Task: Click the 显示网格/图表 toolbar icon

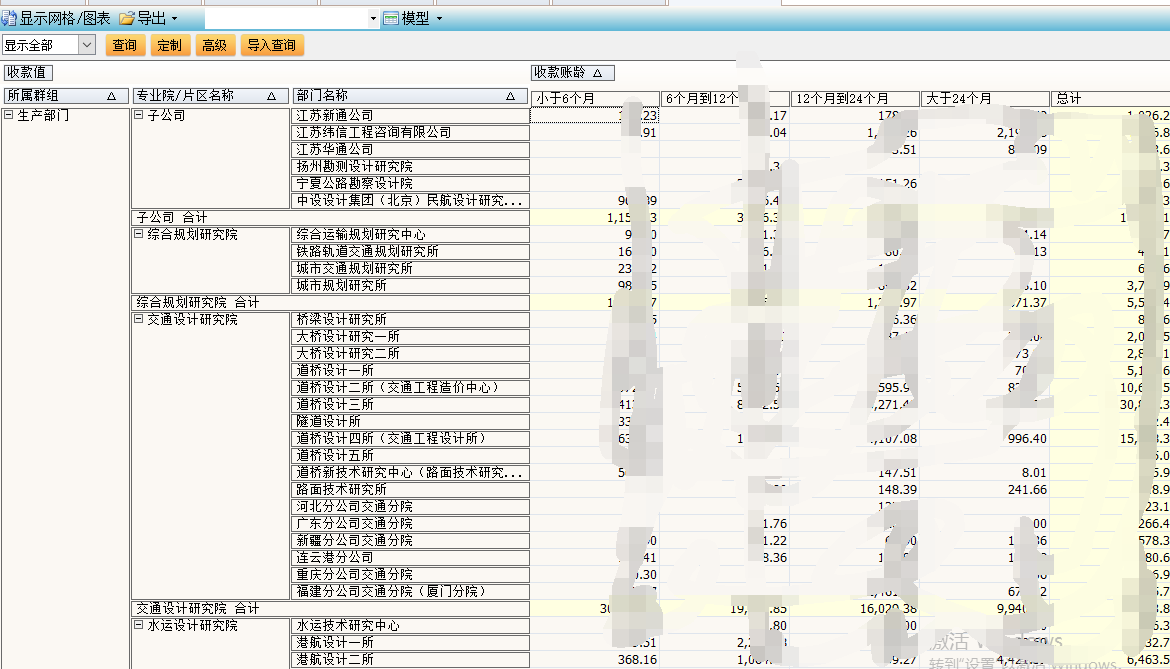Action: point(9,19)
